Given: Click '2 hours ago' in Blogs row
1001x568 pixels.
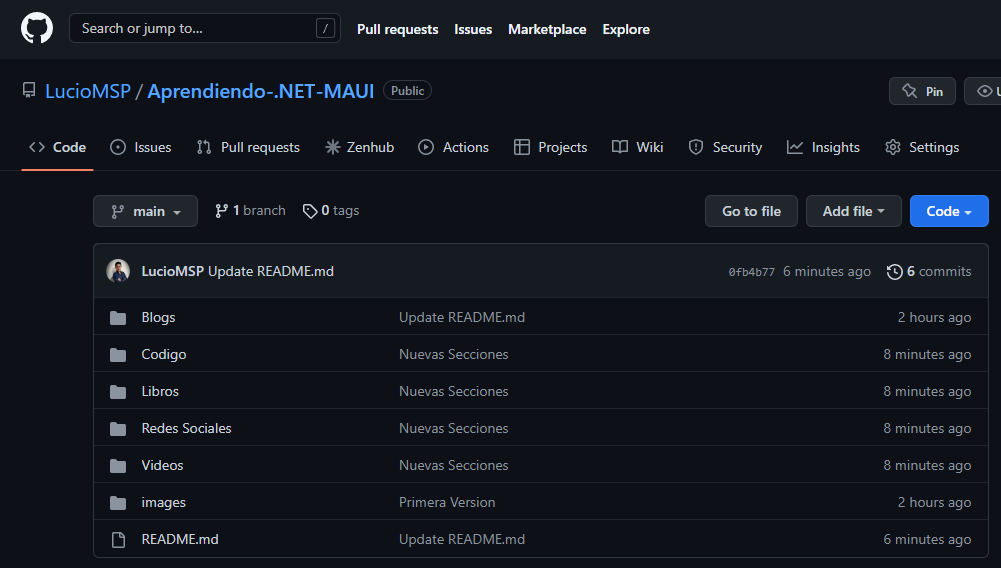Looking at the screenshot, I should click(x=935, y=318).
